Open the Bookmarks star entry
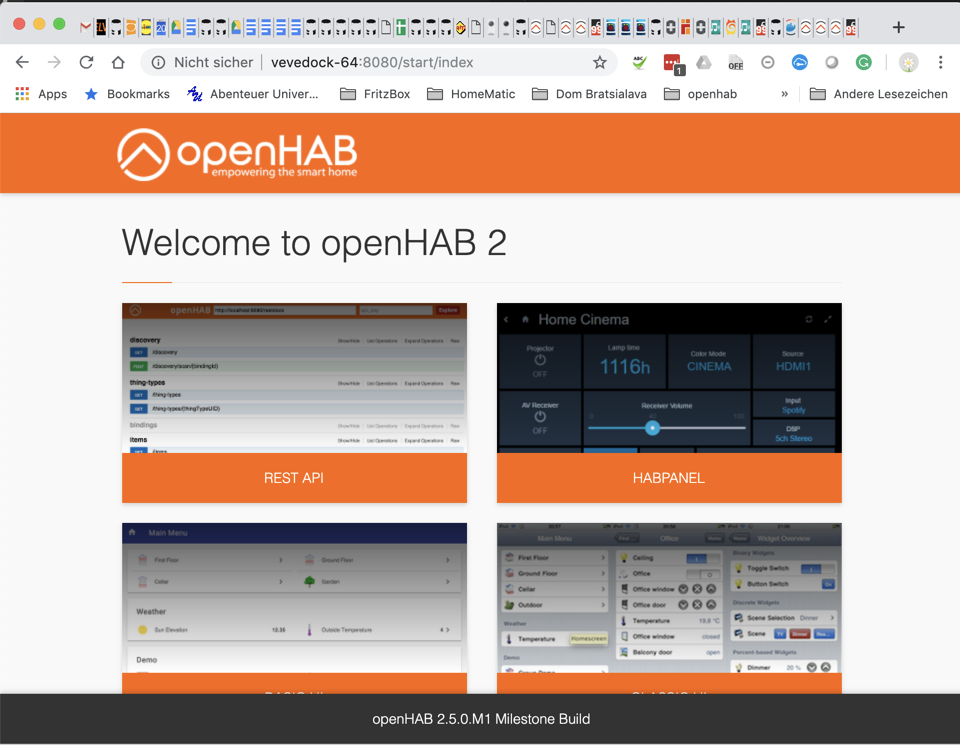Viewport: 960px width, 746px height. [x=127, y=94]
